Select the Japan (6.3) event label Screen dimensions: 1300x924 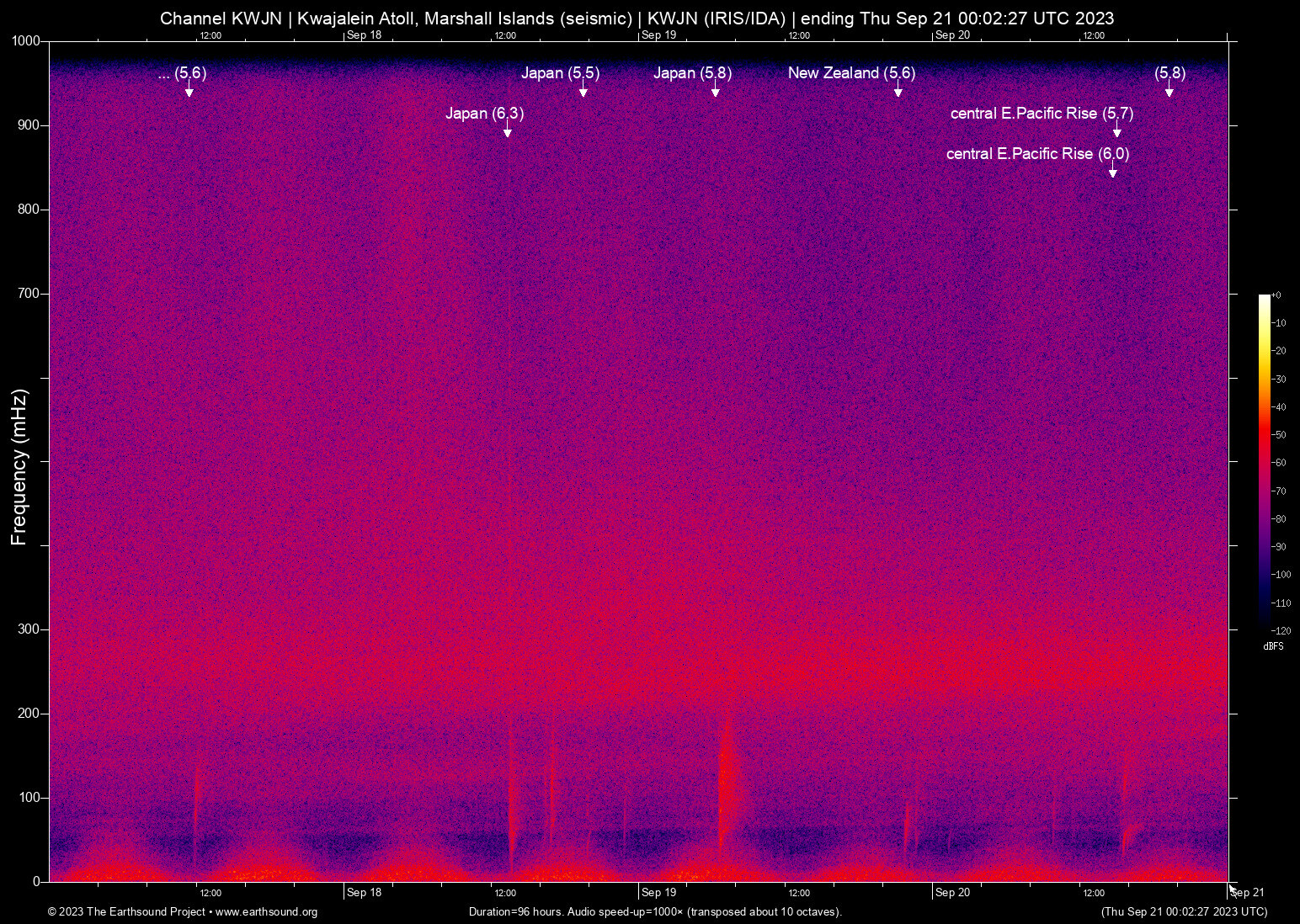point(484,114)
